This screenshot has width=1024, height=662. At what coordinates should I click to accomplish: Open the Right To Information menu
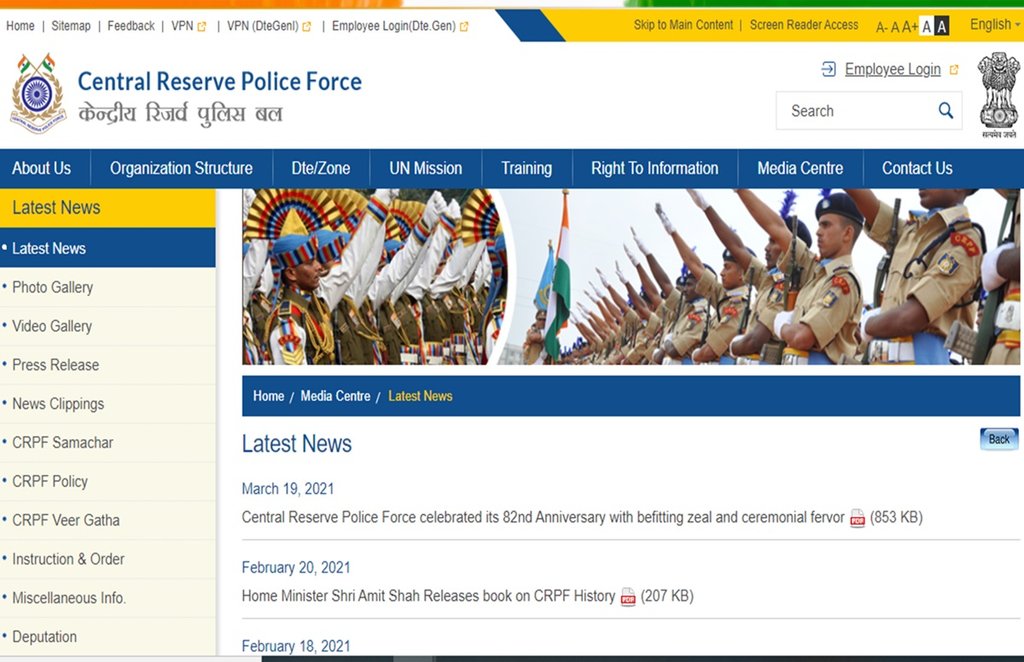(655, 168)
